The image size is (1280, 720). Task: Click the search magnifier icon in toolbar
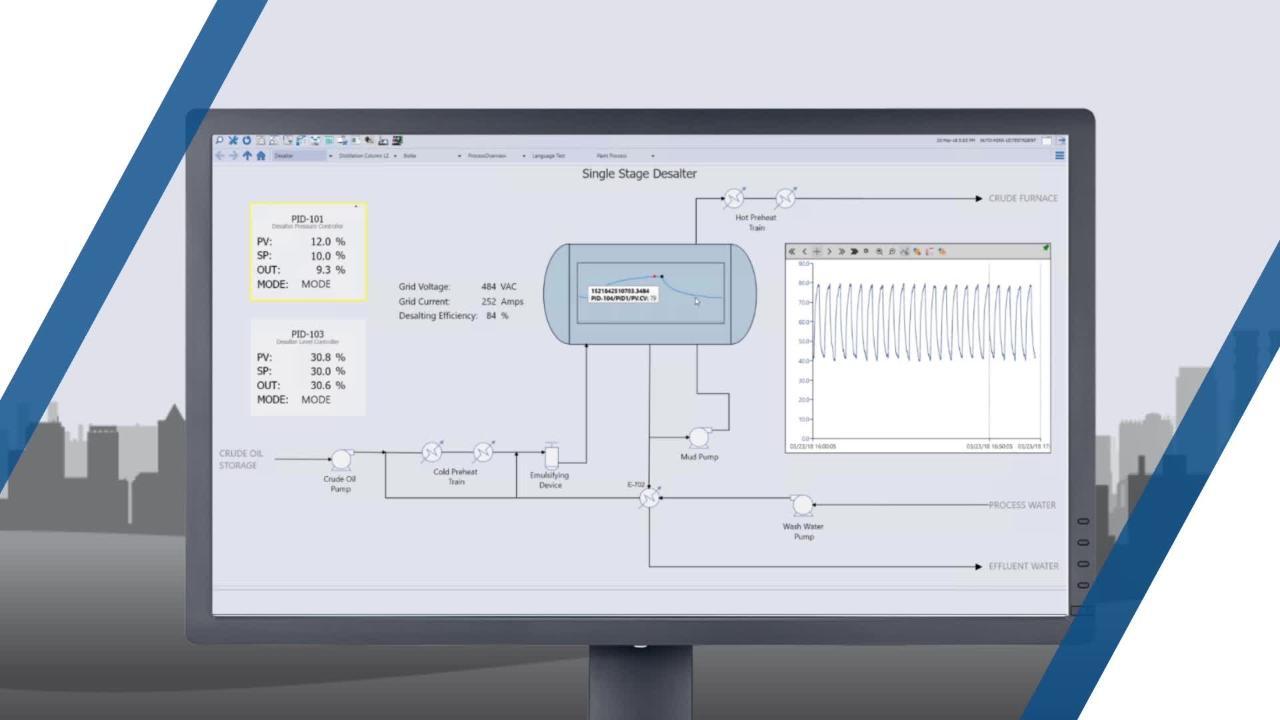[220, 141]
